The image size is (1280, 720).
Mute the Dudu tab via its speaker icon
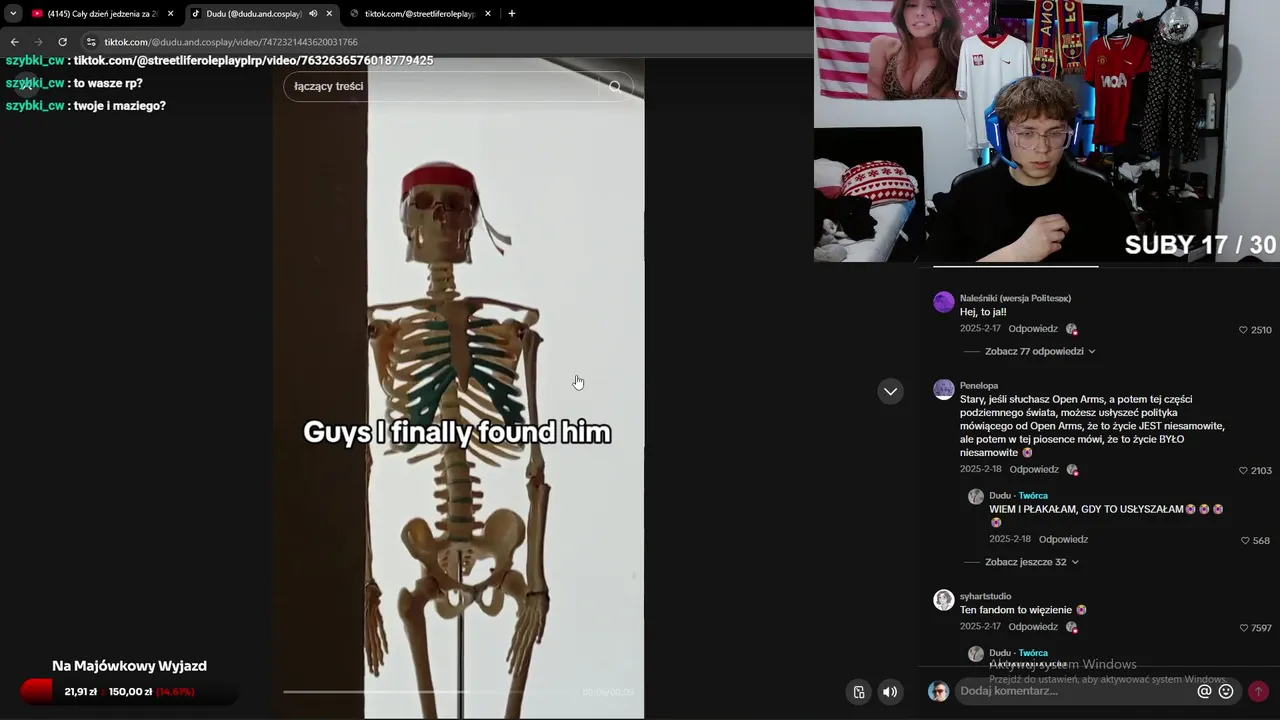[x=313, y=14]
